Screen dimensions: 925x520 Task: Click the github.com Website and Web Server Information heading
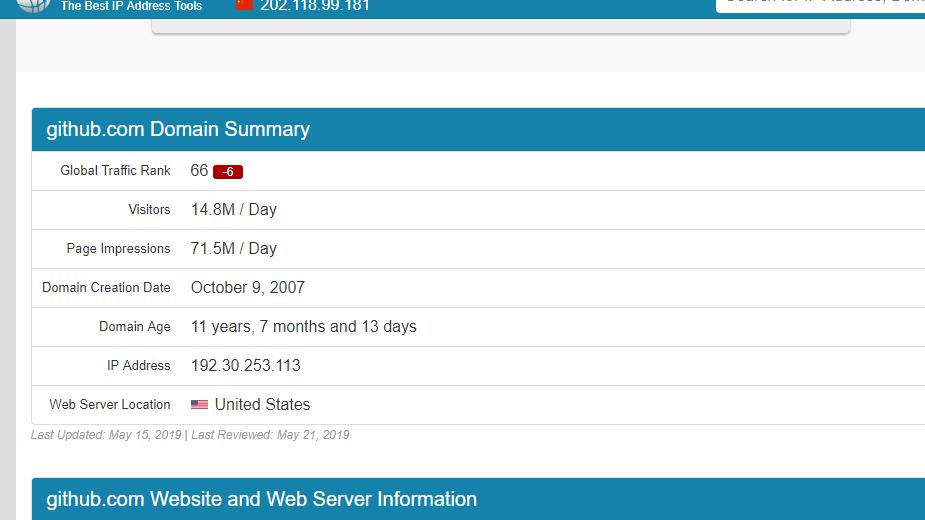coord(261,499)
